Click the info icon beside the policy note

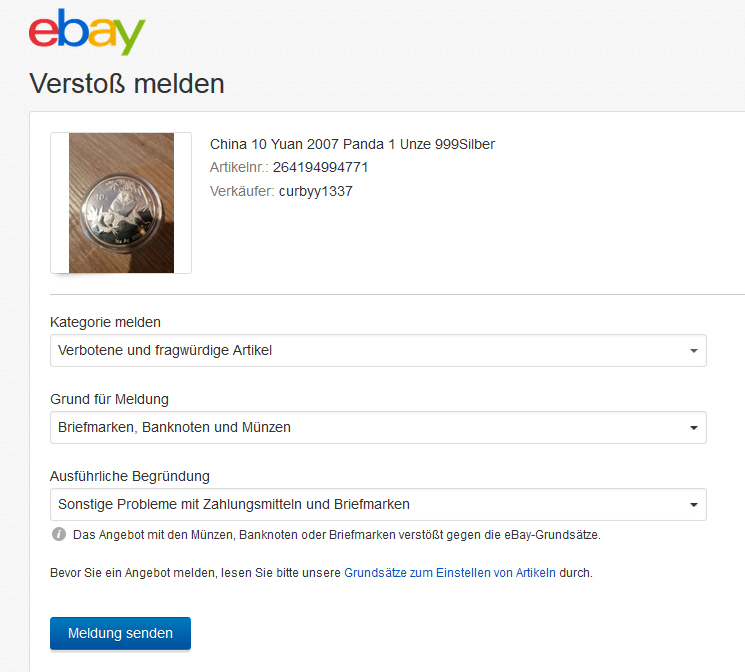tap(58, 535)
